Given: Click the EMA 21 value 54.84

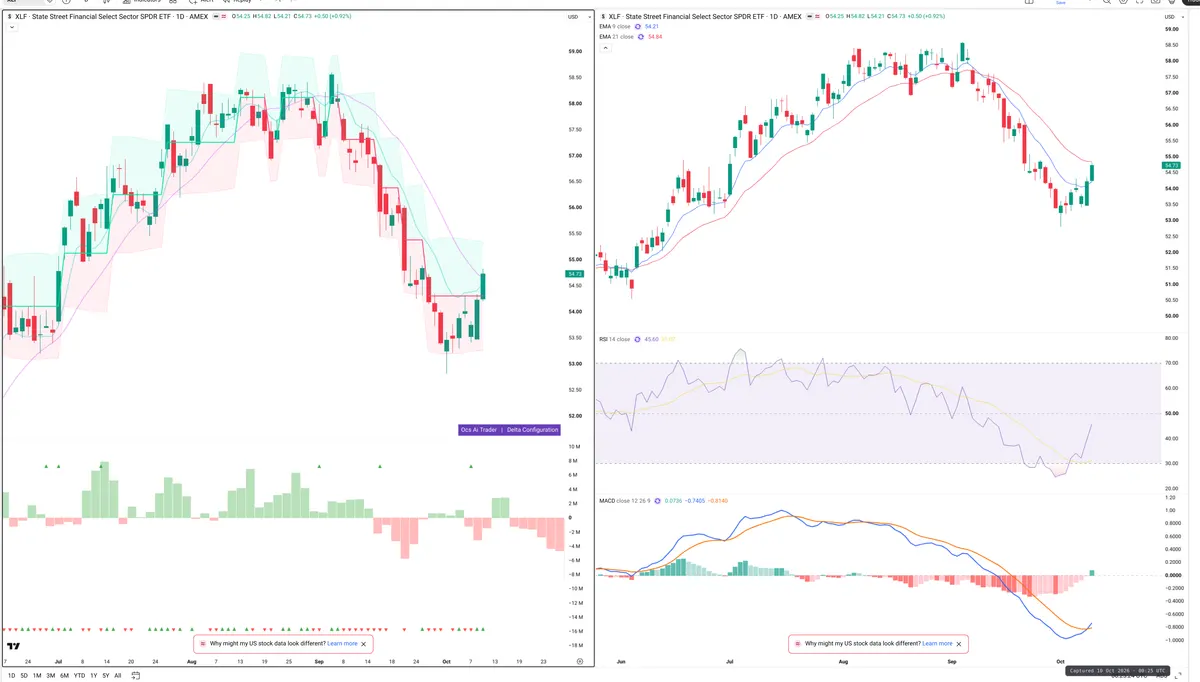Looking at the screenshot, I should [x=655, y=37].
